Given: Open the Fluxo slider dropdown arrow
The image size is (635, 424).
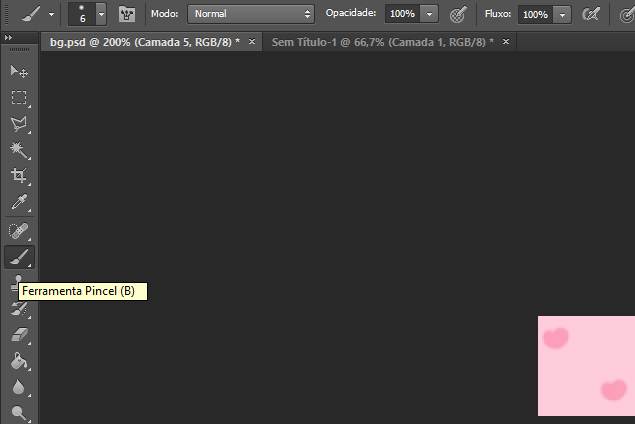Looking at the screenshot, I should 562,15.
